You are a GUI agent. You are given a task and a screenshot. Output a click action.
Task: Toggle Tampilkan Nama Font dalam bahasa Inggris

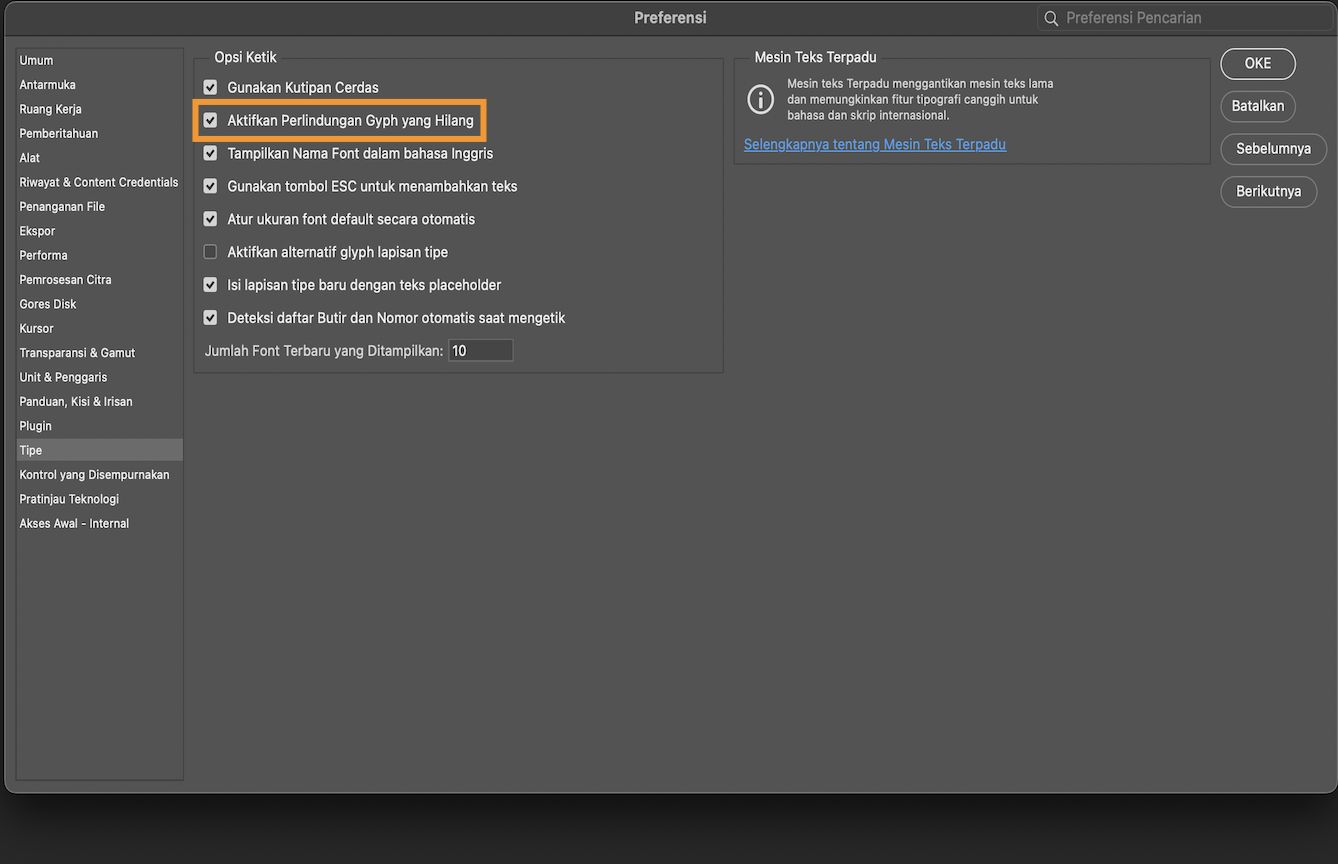[210, 154]
